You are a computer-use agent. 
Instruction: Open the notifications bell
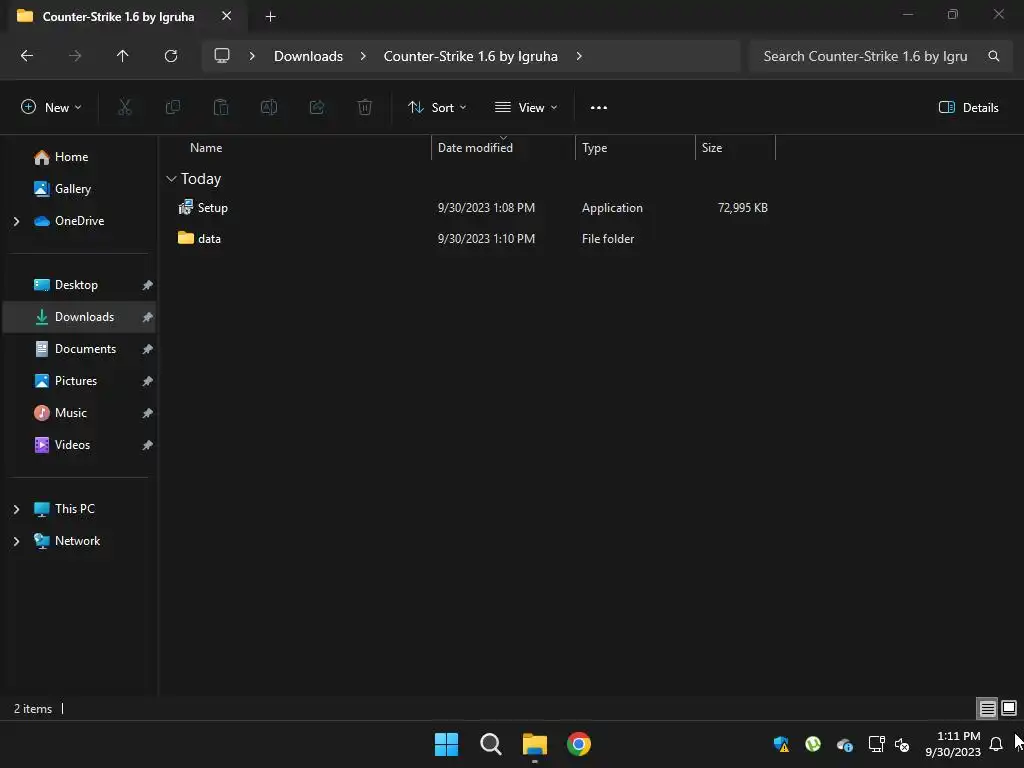tap(996, 744)
